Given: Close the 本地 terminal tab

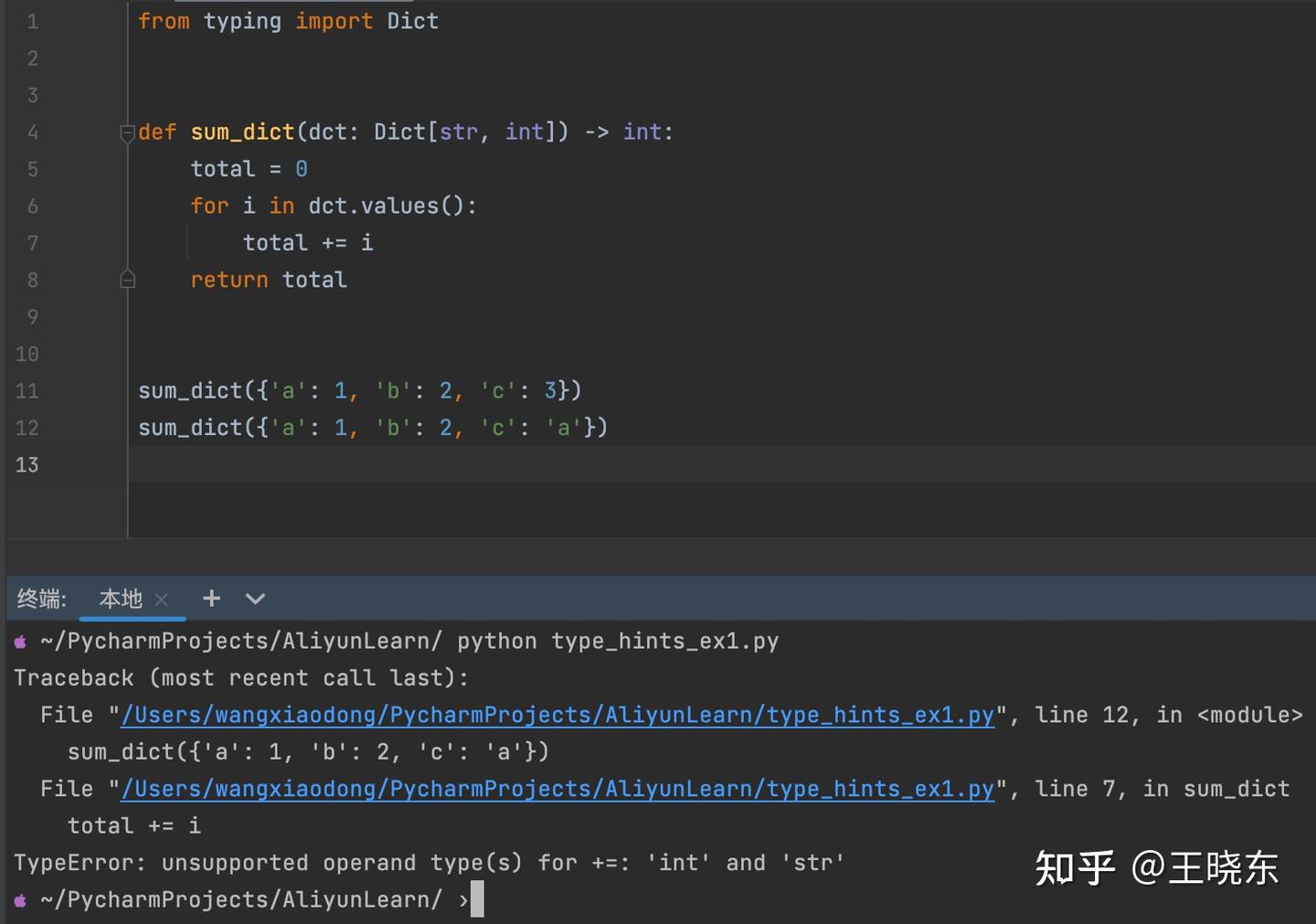Looking at the screenshot, I should point(162,600).
